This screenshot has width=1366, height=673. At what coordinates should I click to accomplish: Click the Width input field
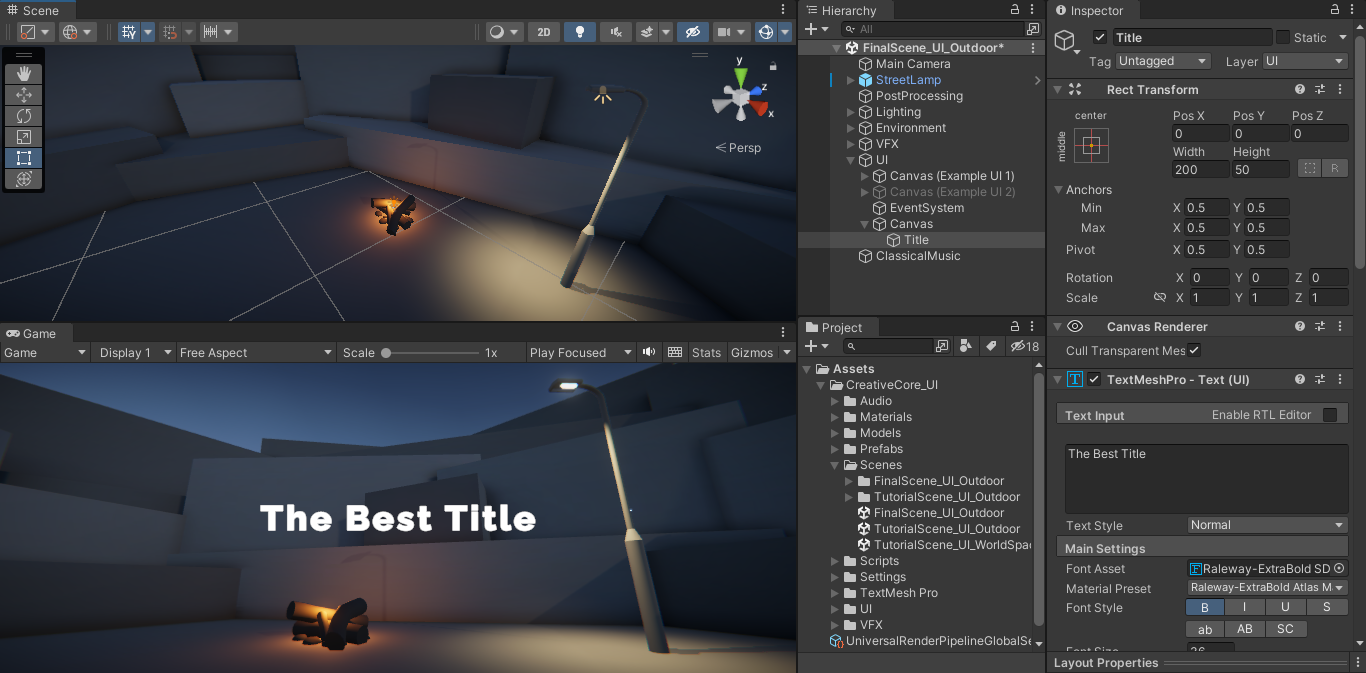1200,170
